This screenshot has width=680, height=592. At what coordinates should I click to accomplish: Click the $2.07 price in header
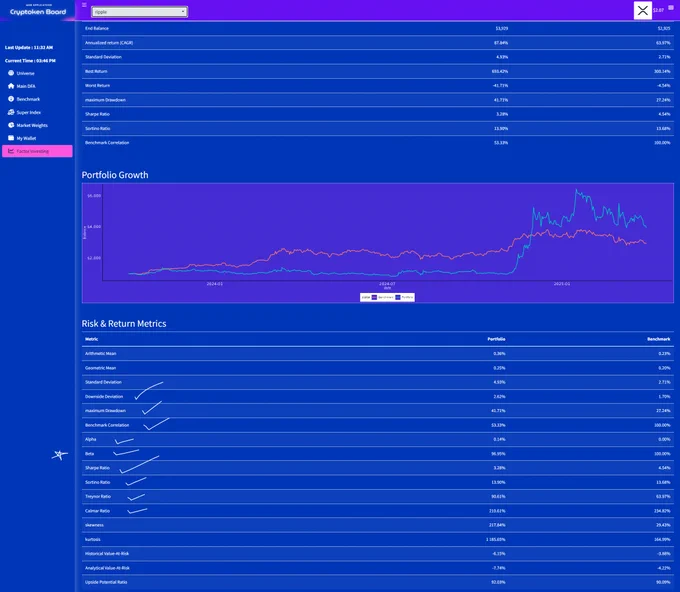coord(658,10)
